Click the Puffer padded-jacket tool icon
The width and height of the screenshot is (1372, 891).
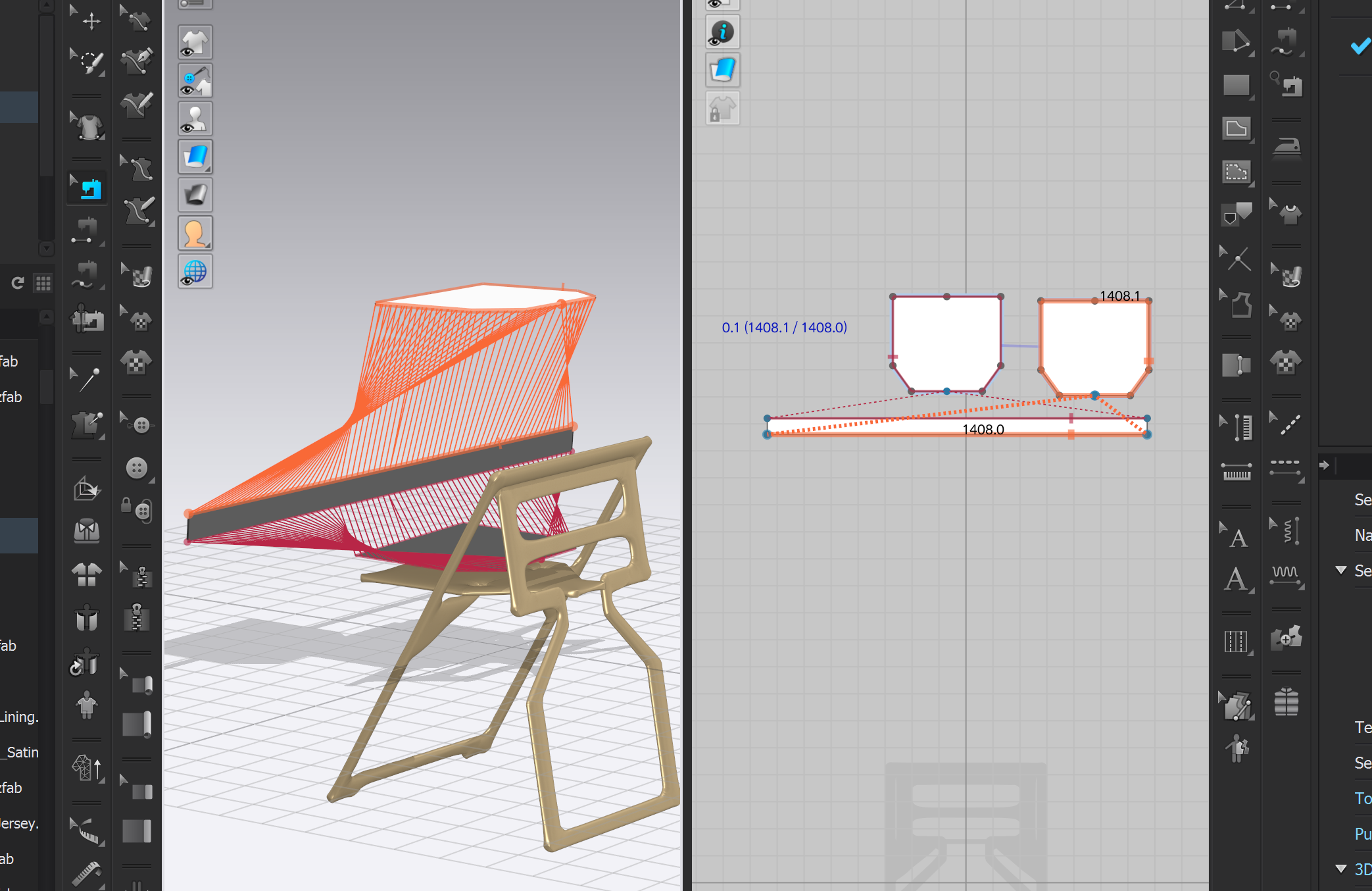point(1286,701)
